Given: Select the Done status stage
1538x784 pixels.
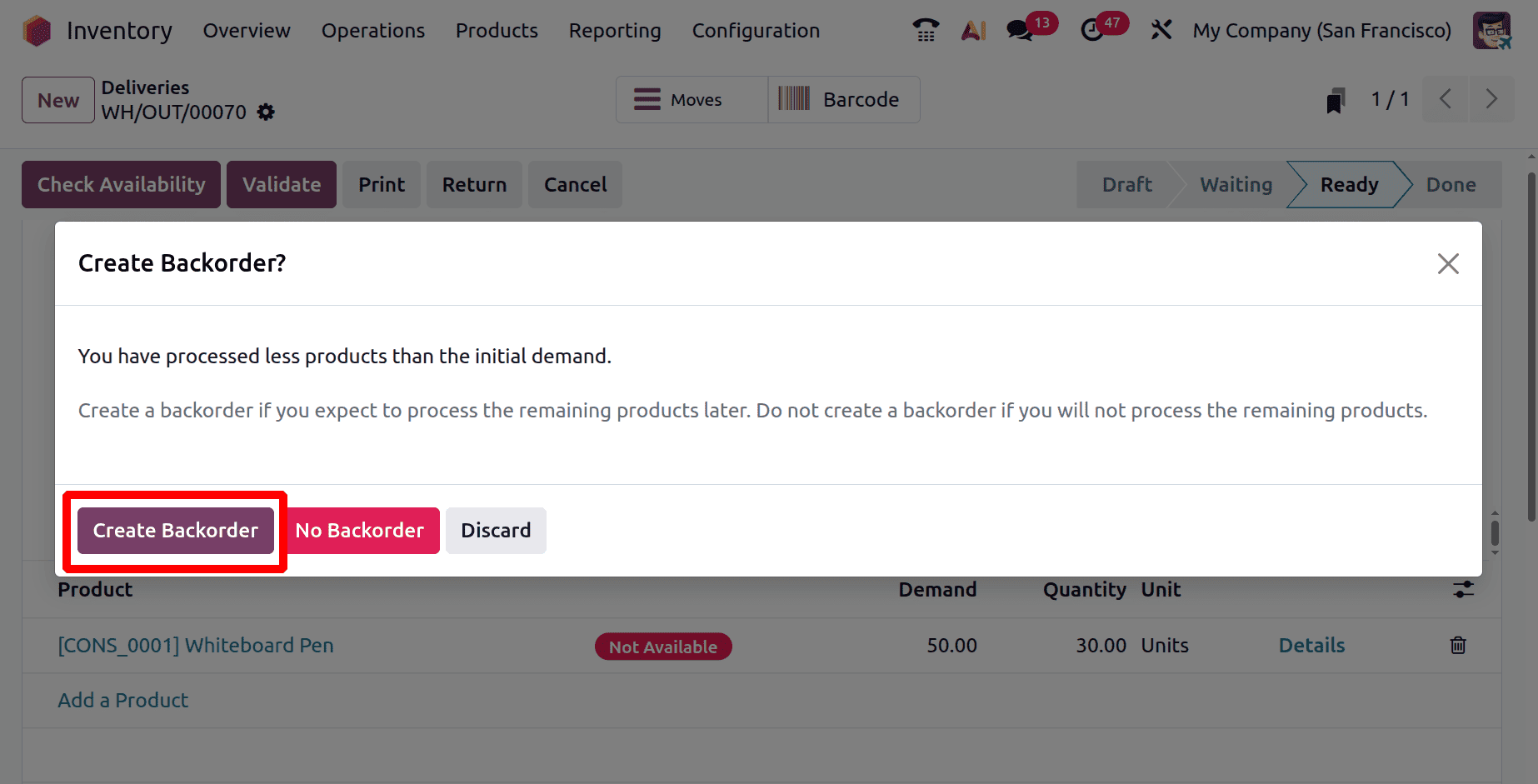Looking at the screenshot, I should [x=1451, y=185].
